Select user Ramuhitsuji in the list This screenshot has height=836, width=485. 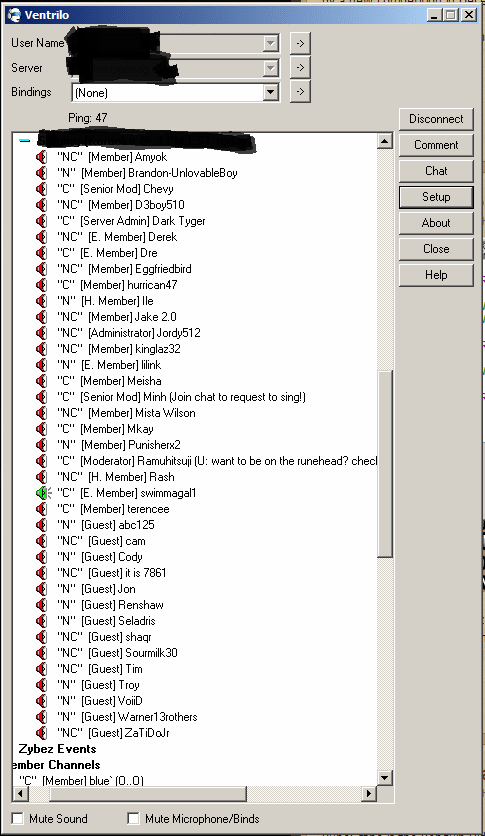pos(217,461)
